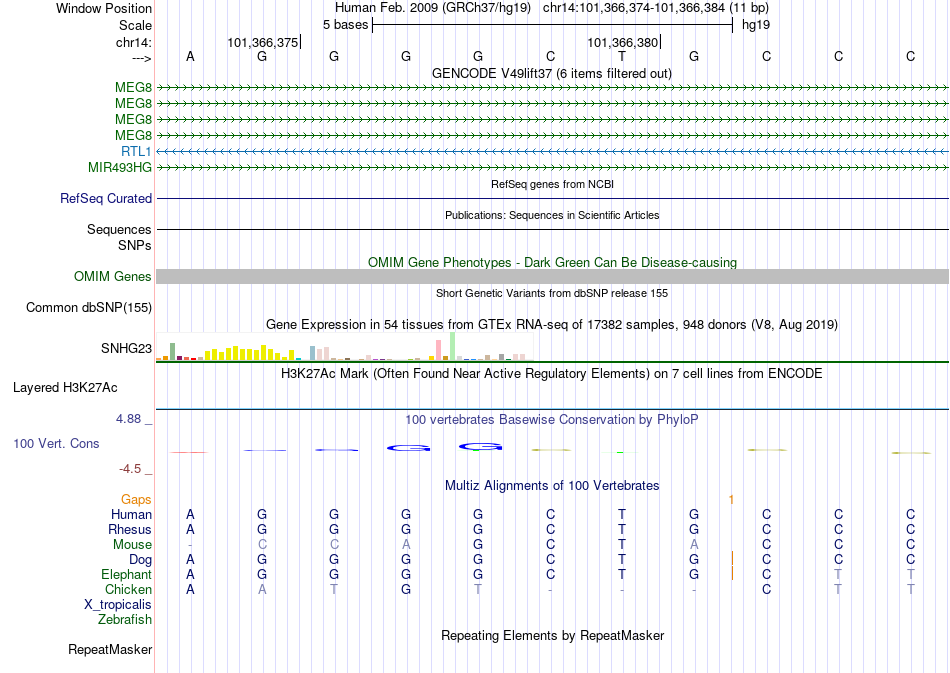Click the orange Gaps label
Viewport: 950px width, 673px height.
(x=136, y=499)
